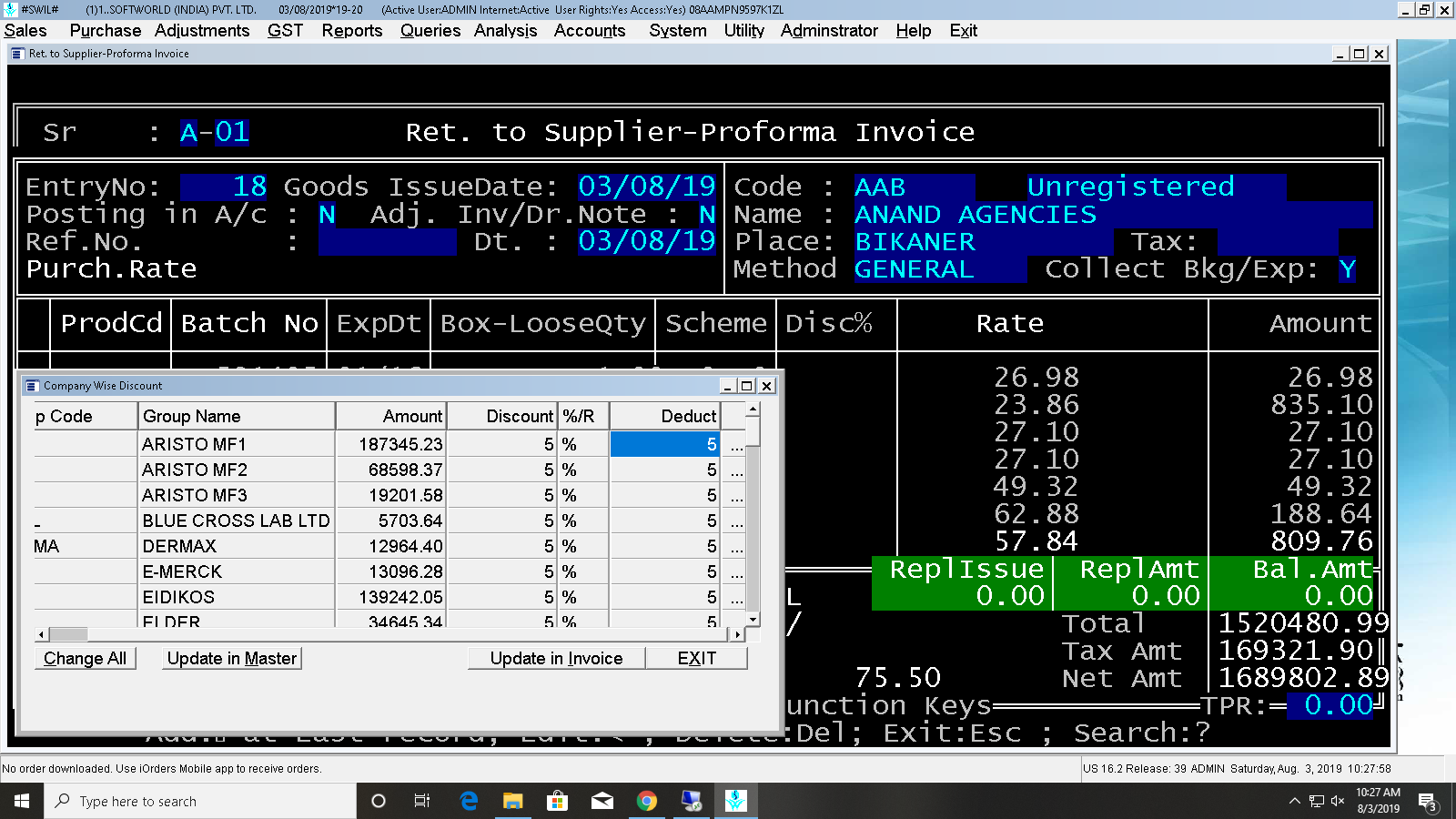Open the Accounts menu
Viewport: 1456px width, 819px height.
590,31
